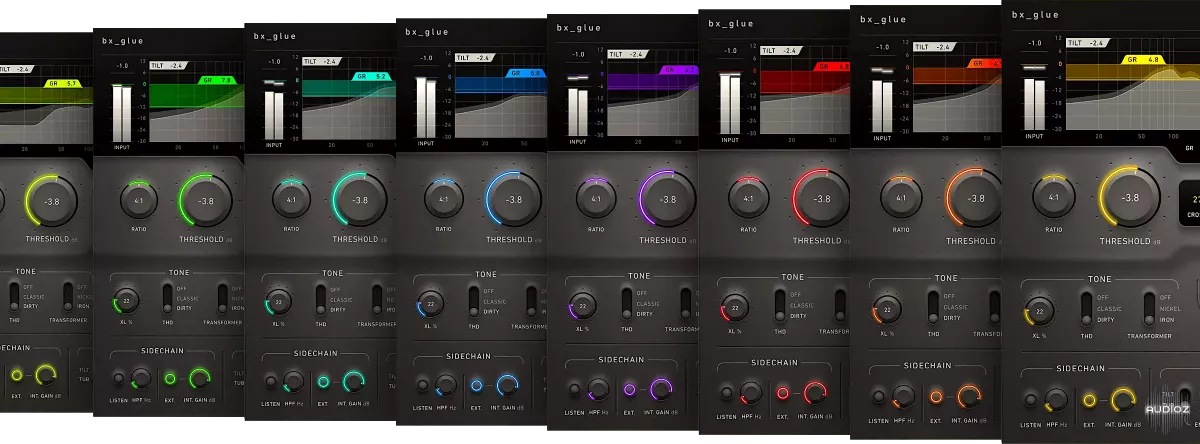1200x444 pixels.
Task: Flip the THD switch in orange panel
Action: tap(932, 305)
